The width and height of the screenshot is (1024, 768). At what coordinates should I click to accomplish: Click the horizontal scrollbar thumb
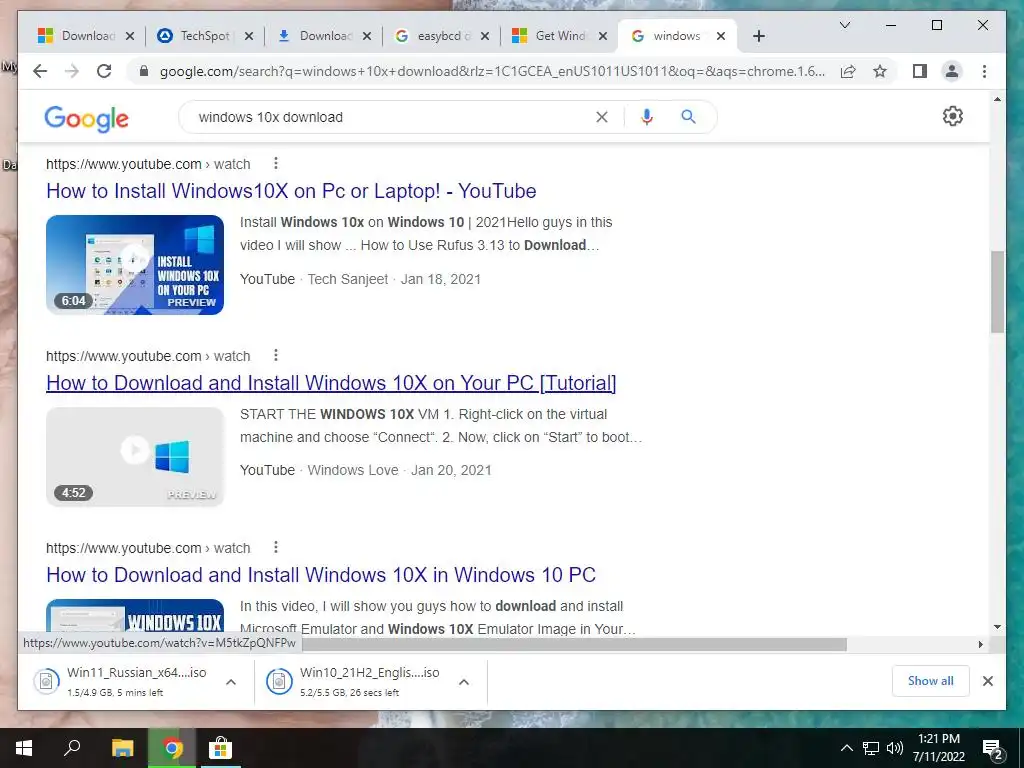pos(574,645)
